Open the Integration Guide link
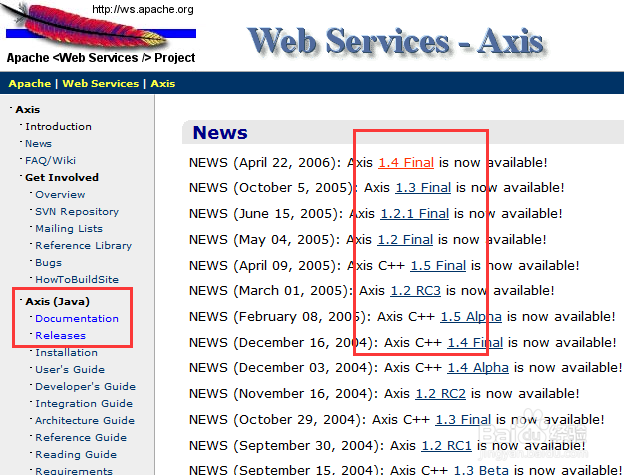The height and width of the screenshot is (475, 624). coord(84,404)
